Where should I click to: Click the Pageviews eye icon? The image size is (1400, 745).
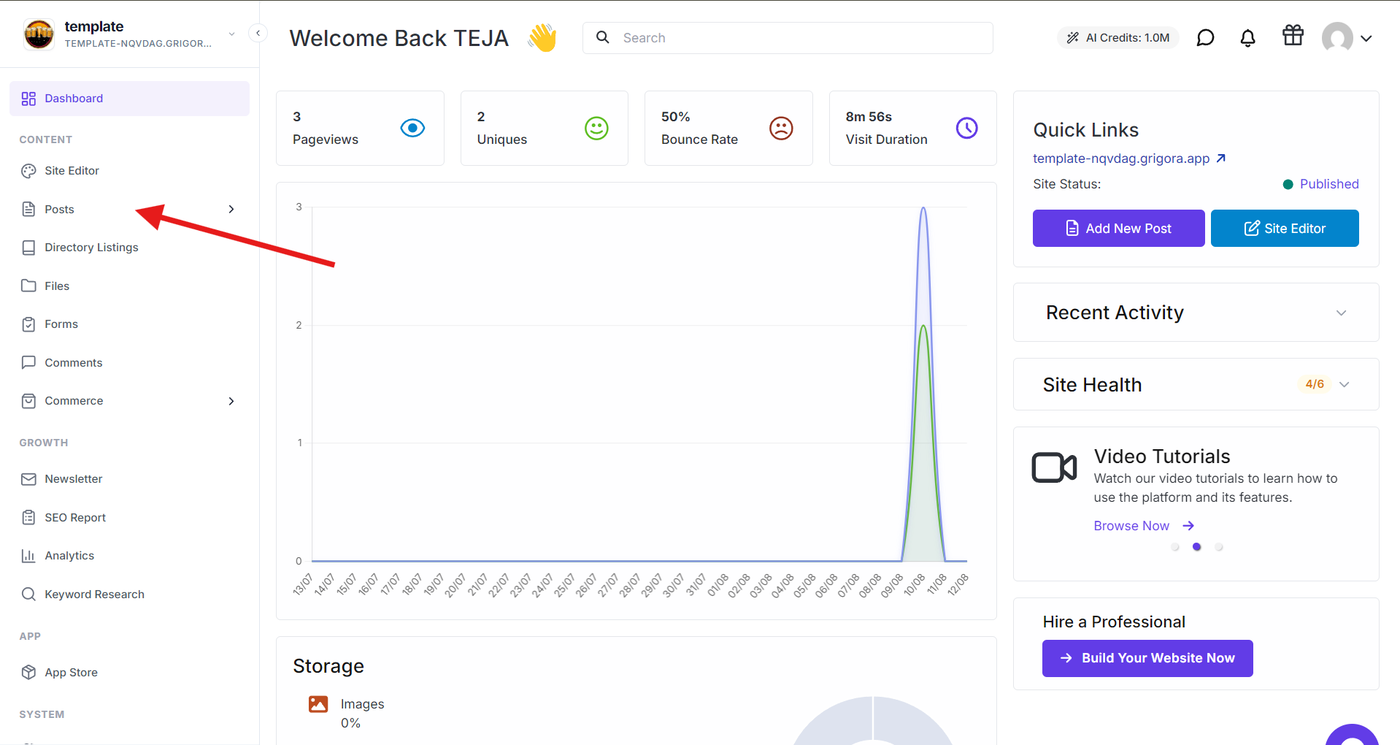pos(412,128)
